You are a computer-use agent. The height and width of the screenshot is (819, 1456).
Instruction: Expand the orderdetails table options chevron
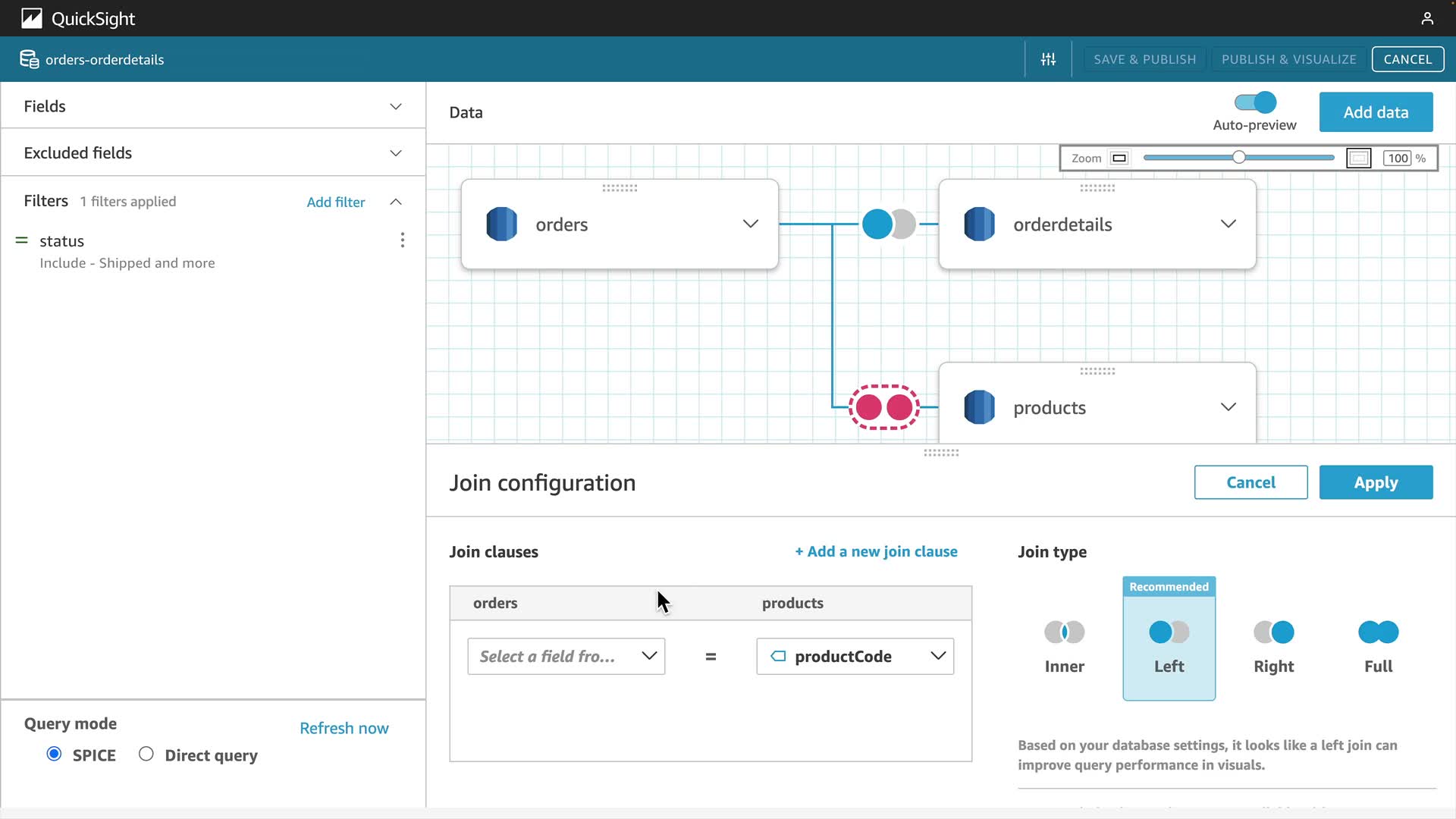point(1228,224)
